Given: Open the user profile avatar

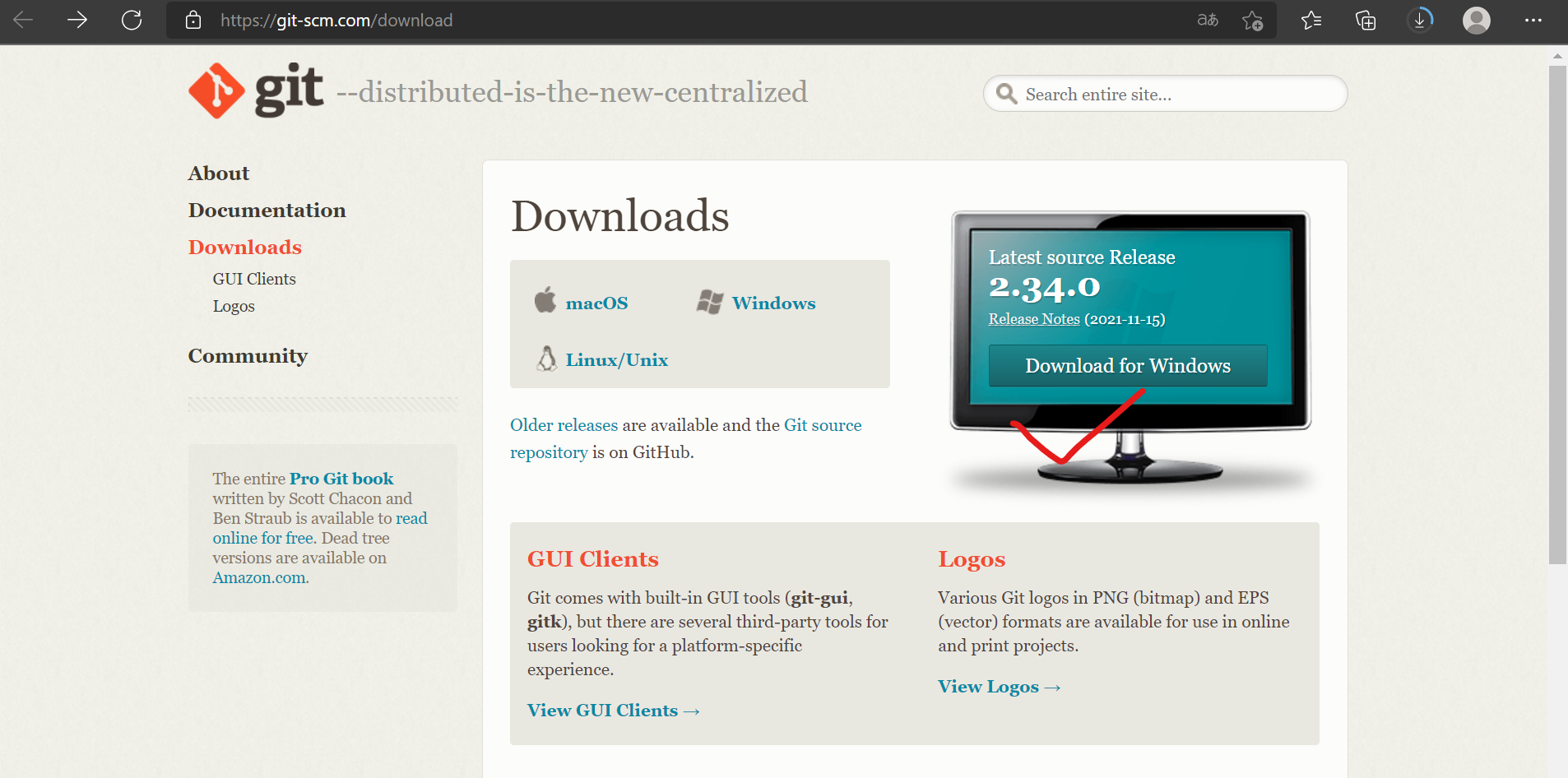Looking at the screenshot, I should [x=1477, y=20].
